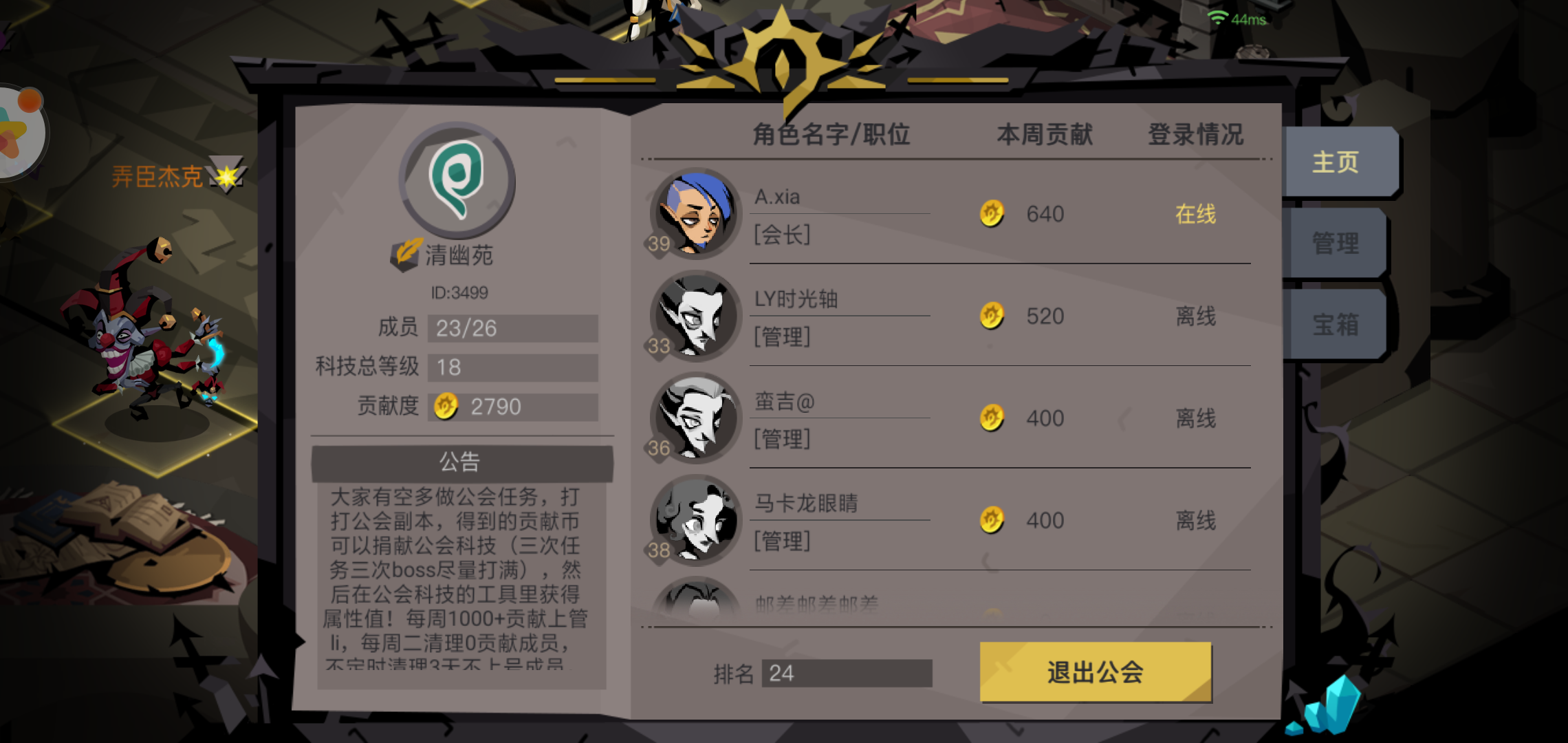1568x743 pixels.
Task: Tap LY时光轴 member avatar portrait
Action: [695, 316]
